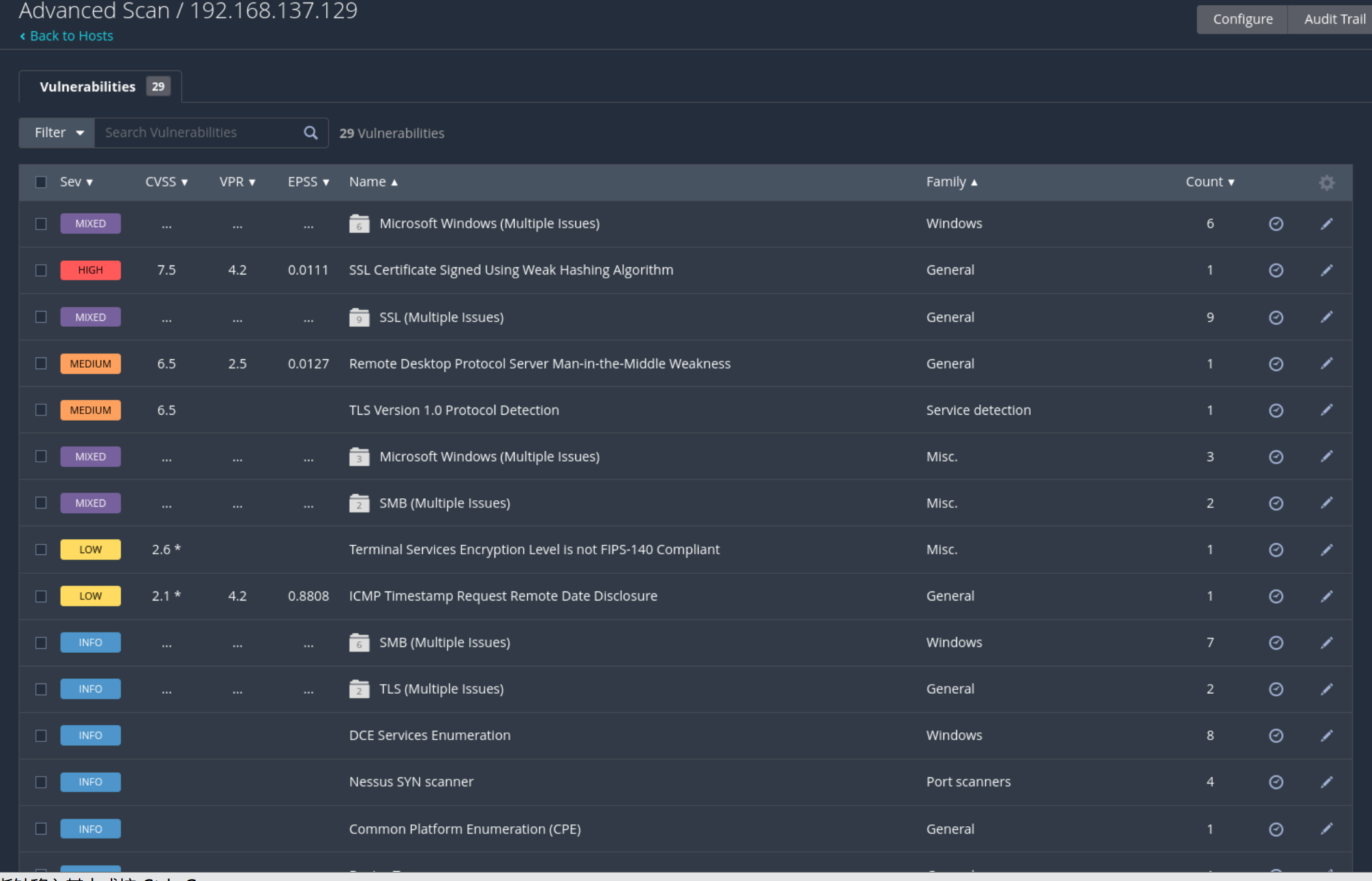Sort by Sev column
The height and width of the screenshot is (881, 1372).
click(76, 182)
